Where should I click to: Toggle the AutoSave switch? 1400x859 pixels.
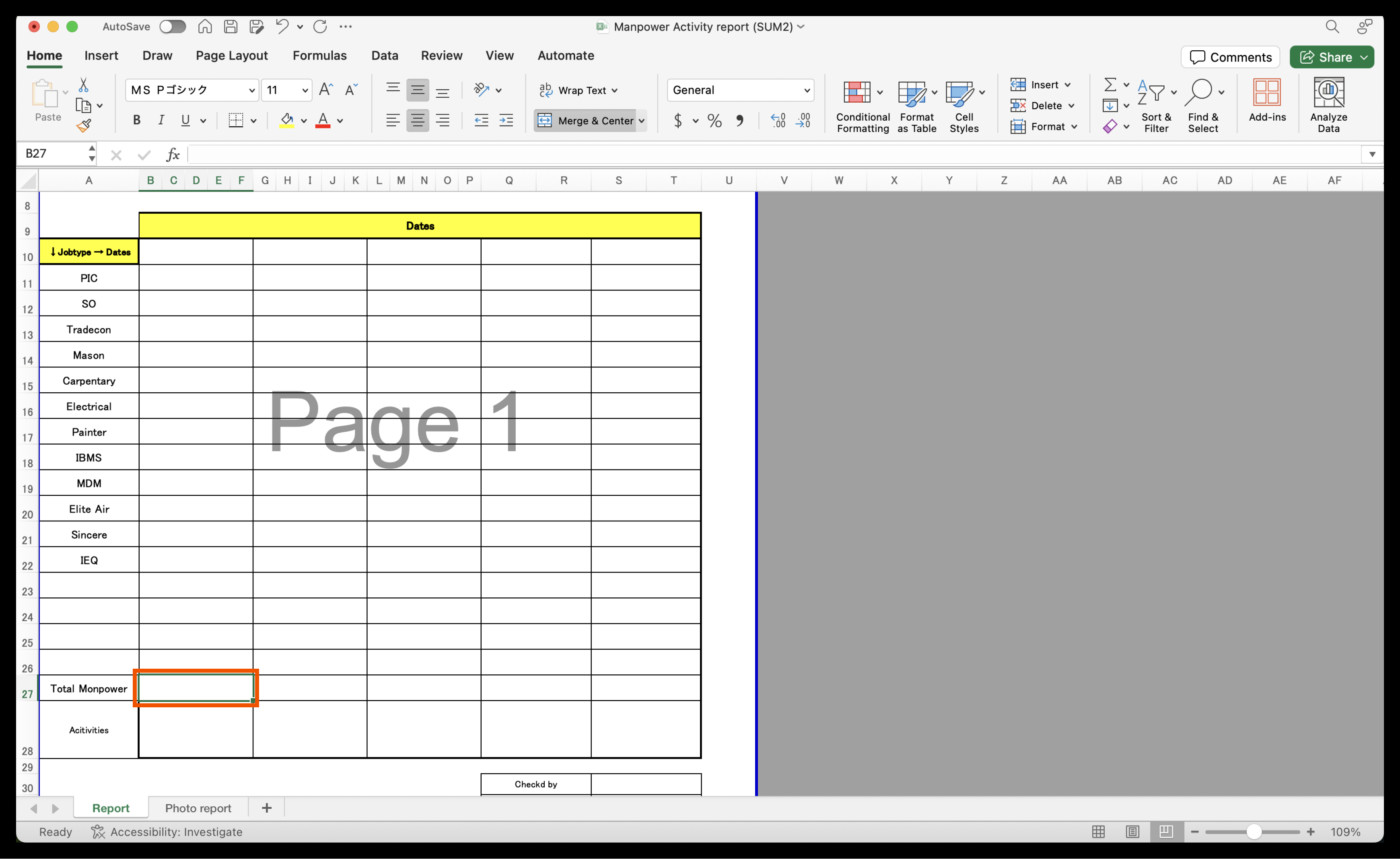pos(172,26)
